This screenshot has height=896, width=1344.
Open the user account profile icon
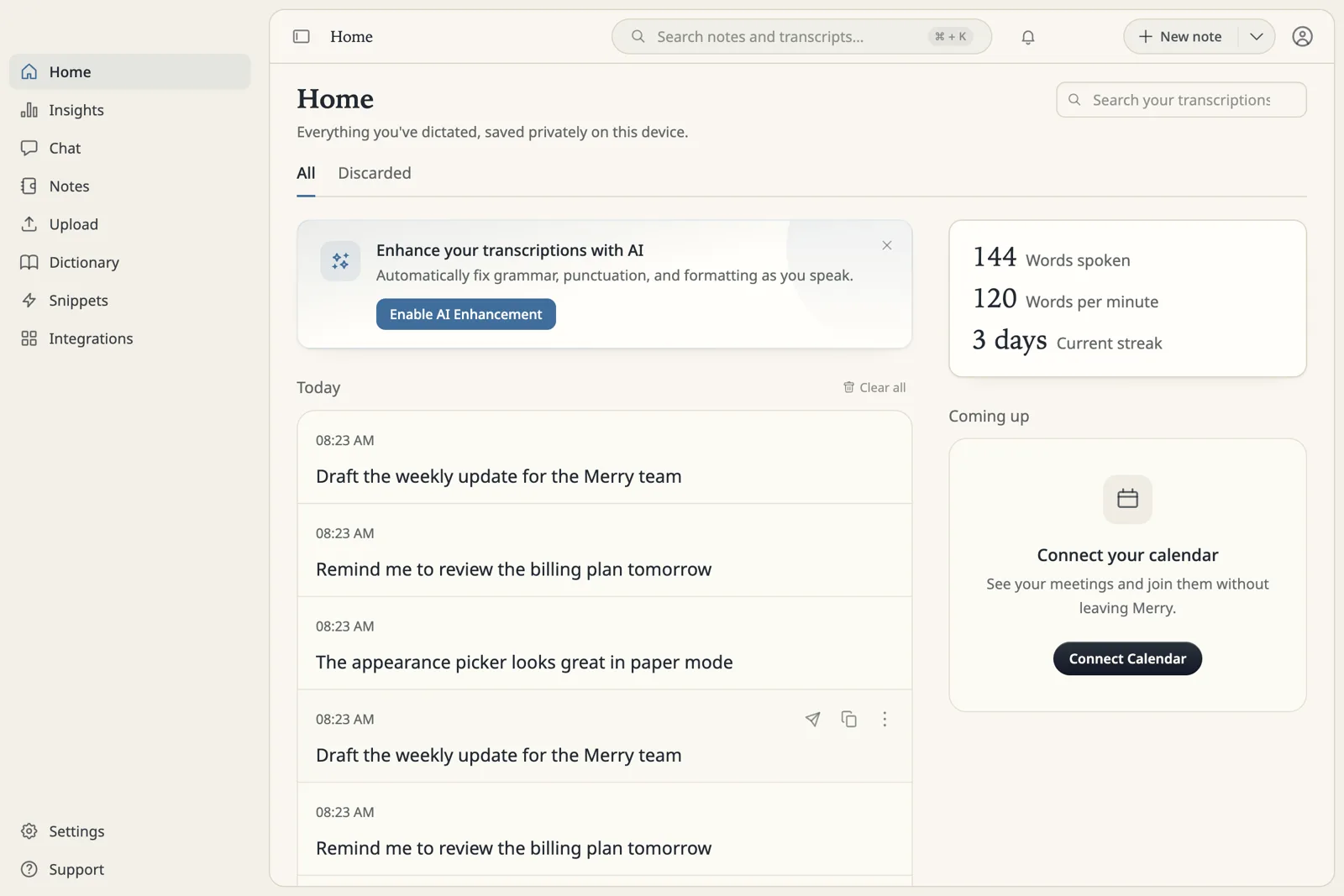pos(1302,37)
